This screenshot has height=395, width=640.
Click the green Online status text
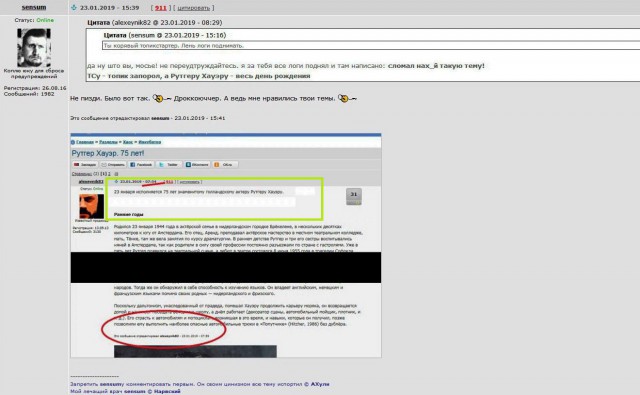point(45,20)
